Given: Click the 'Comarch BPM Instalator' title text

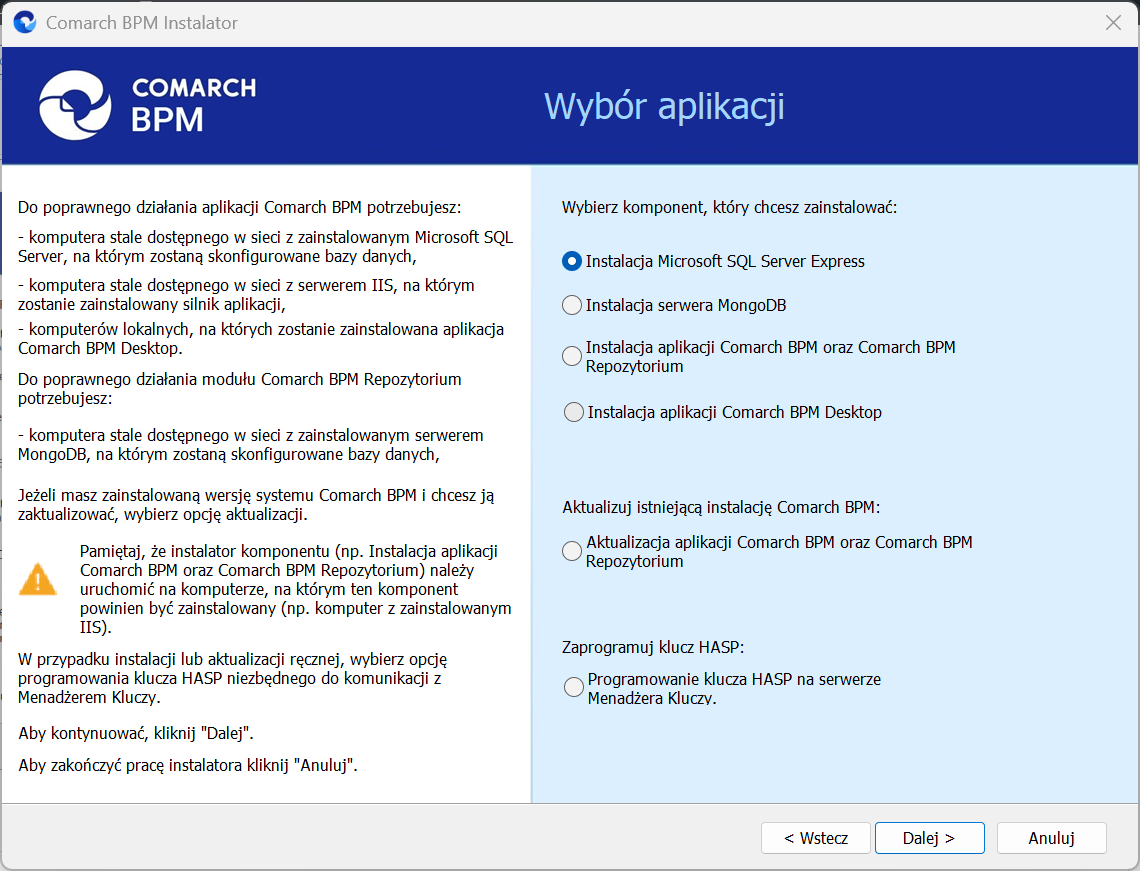Looking at the screenshot, I should (142, 23).
